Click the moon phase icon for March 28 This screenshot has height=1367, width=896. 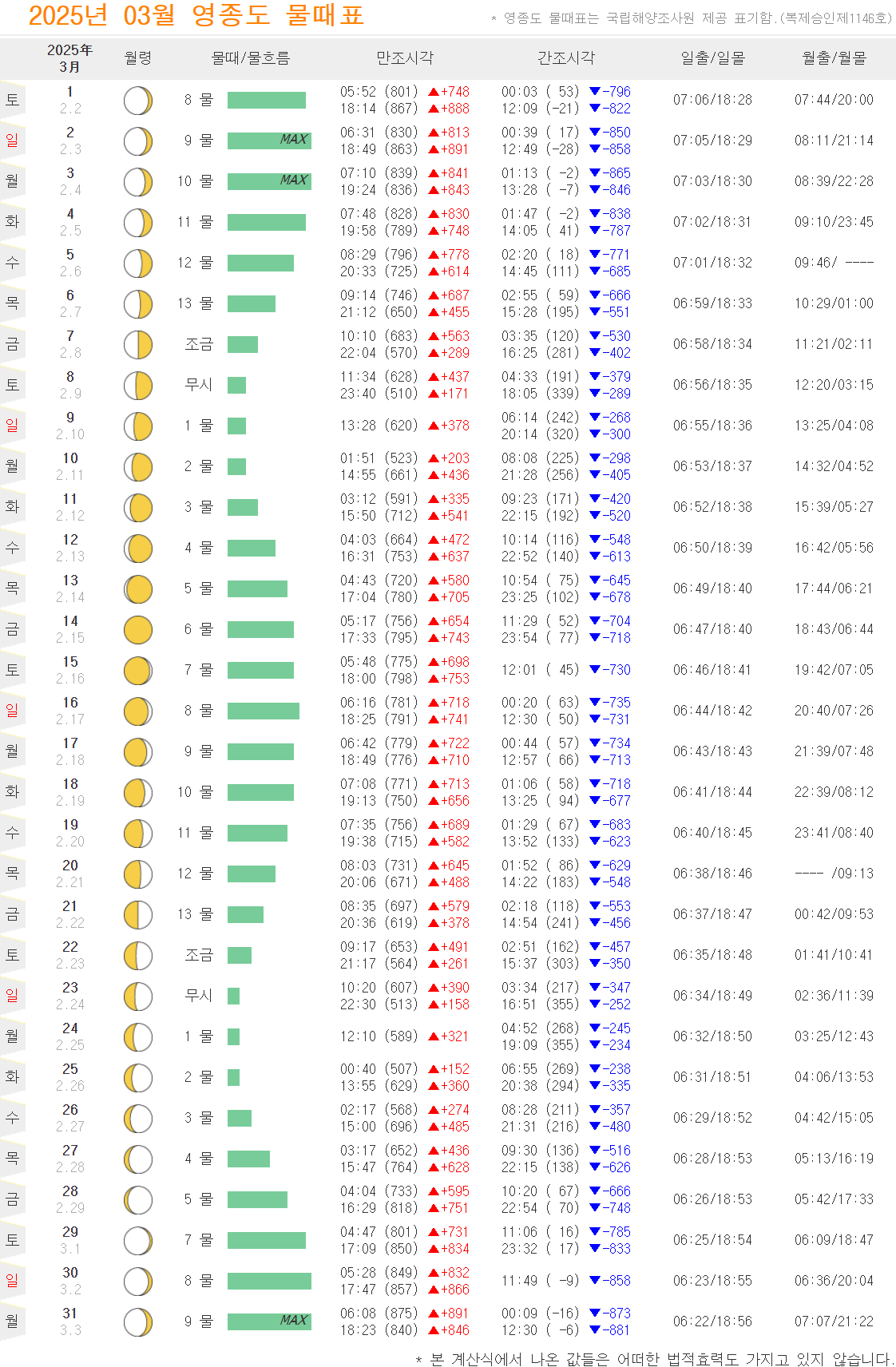point(138,1200)
